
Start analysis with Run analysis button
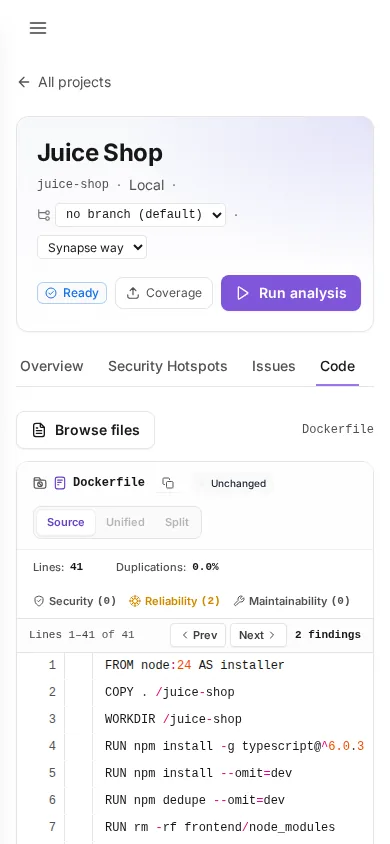tap(291, 293)
